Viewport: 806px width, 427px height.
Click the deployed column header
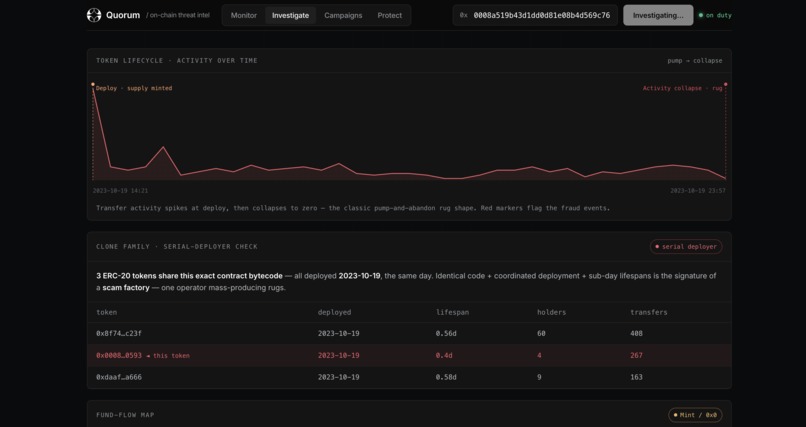(x=335, y=312)
